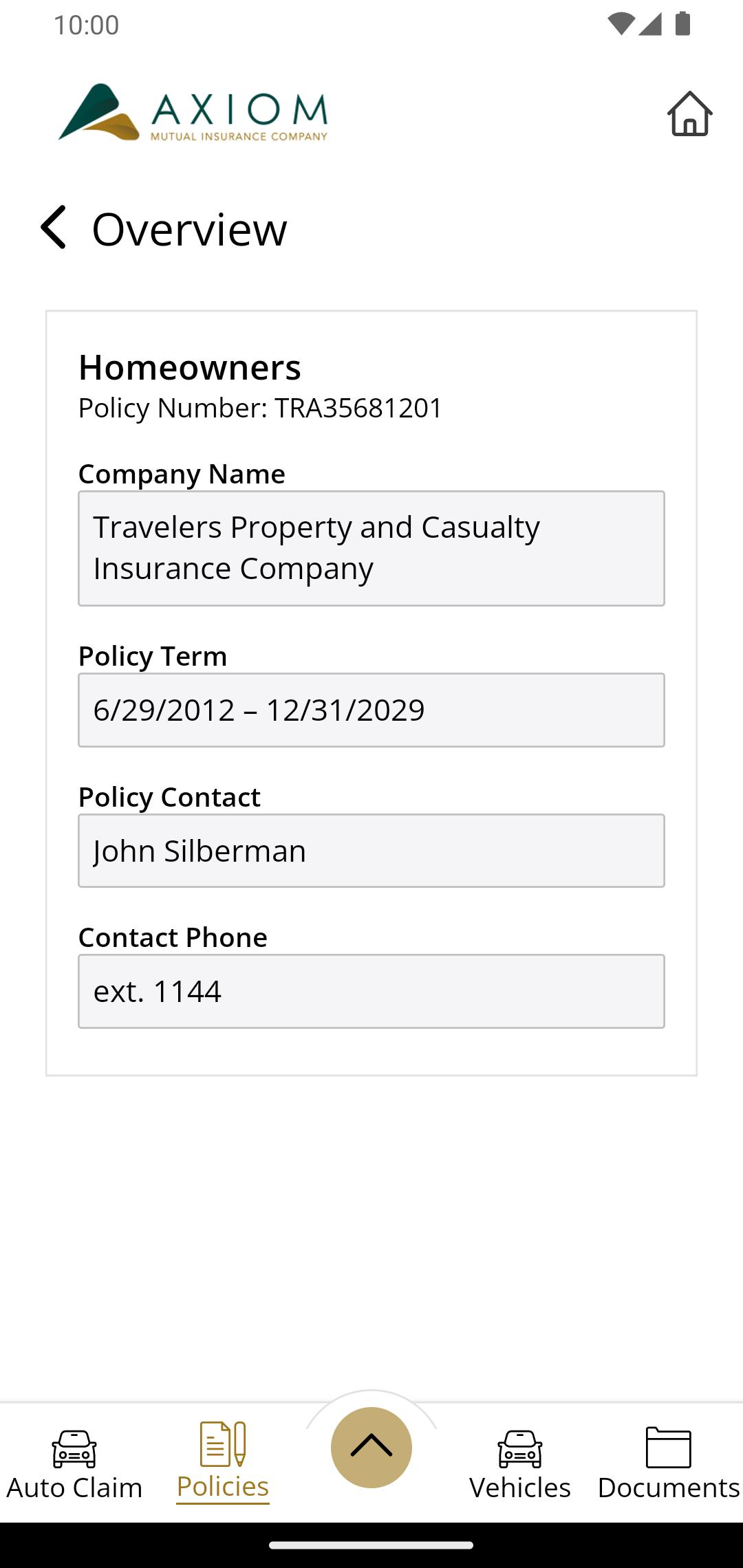Tap the Policies document icon

[x=222, y=1444]
